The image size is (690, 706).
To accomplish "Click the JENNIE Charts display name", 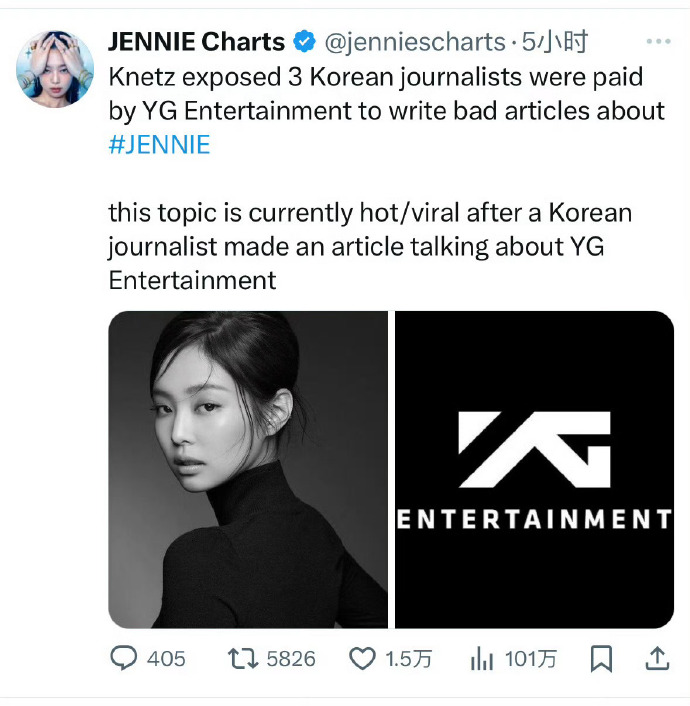I will coord(198,42).
